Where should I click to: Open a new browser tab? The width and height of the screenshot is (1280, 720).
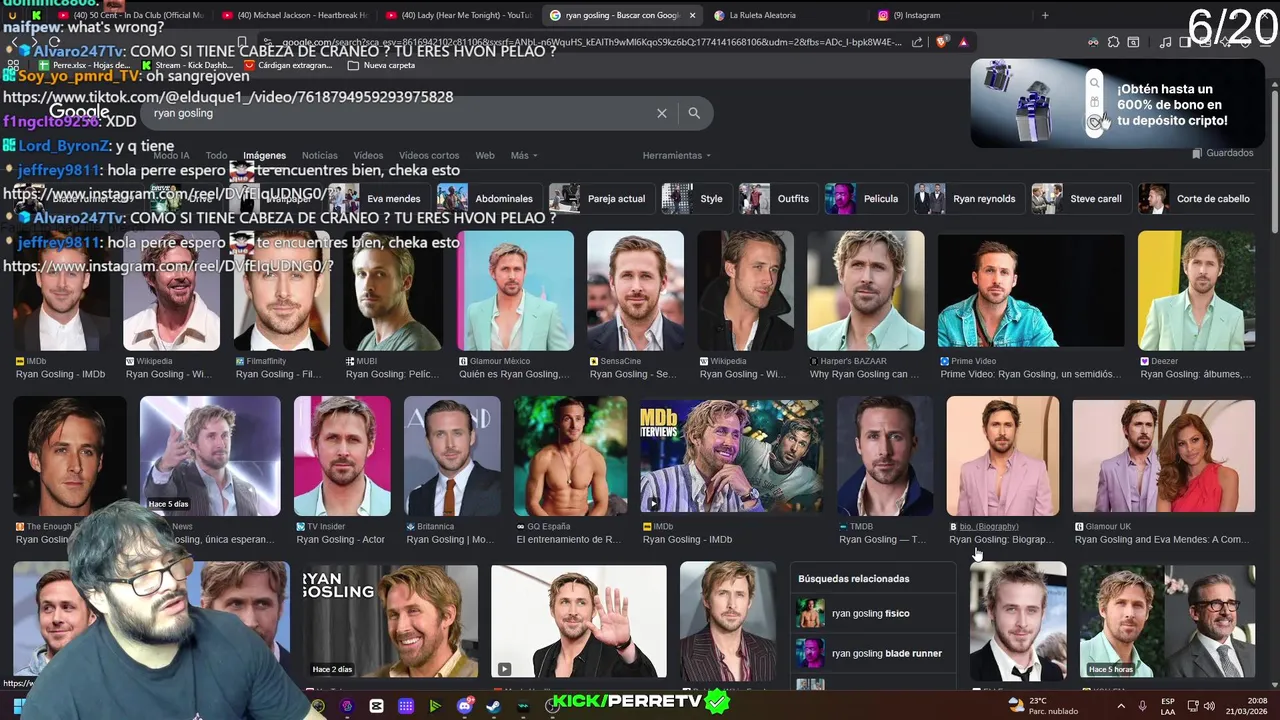pos(1045,15)
